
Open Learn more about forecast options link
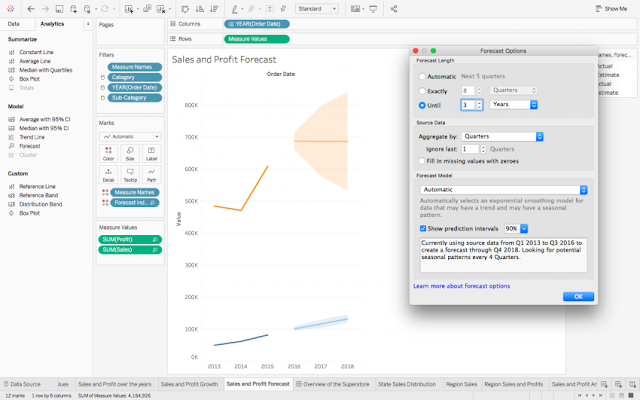coord(462,286)
